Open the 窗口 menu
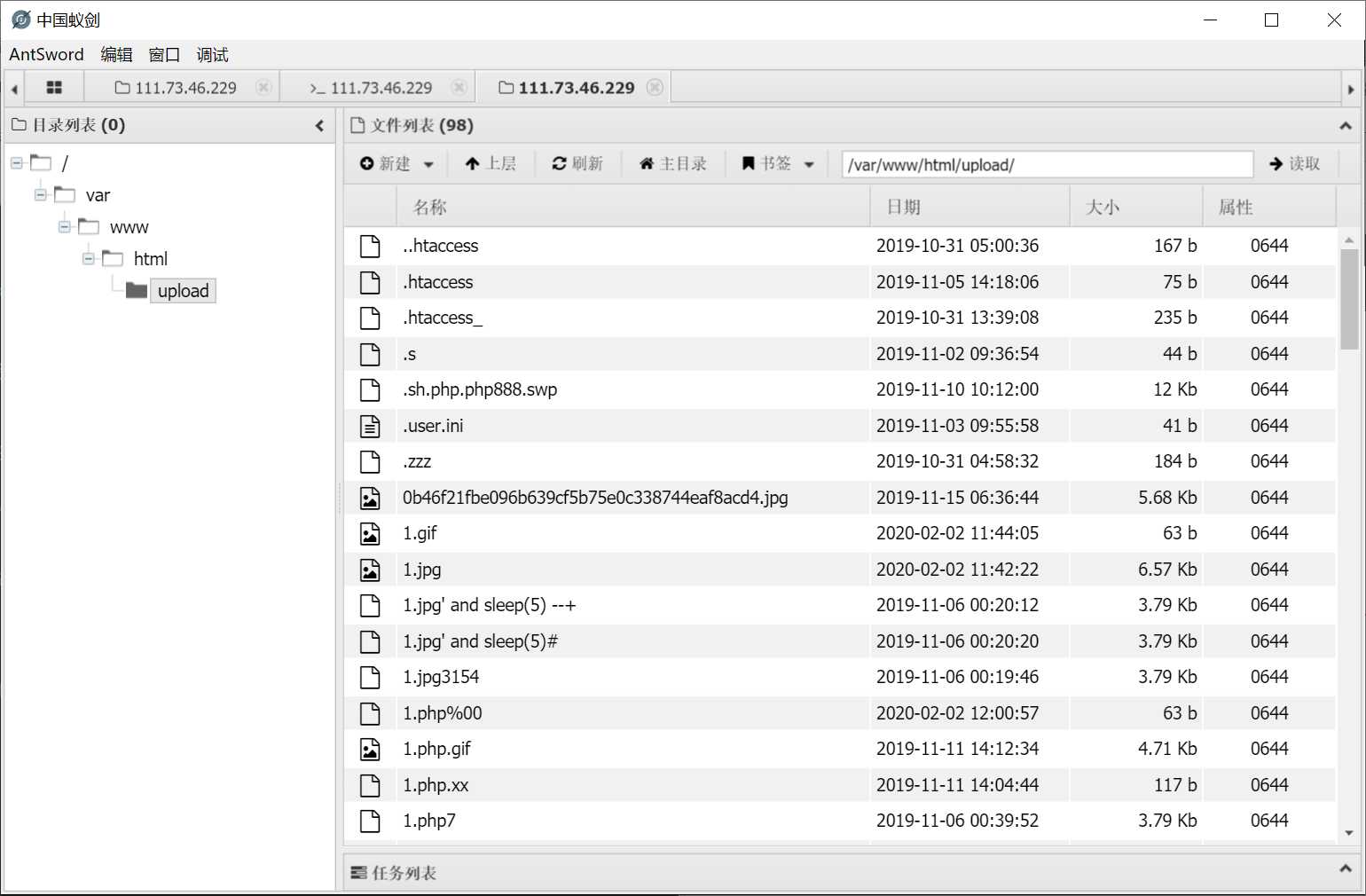Screen dimensions: 1366x896 164,54
